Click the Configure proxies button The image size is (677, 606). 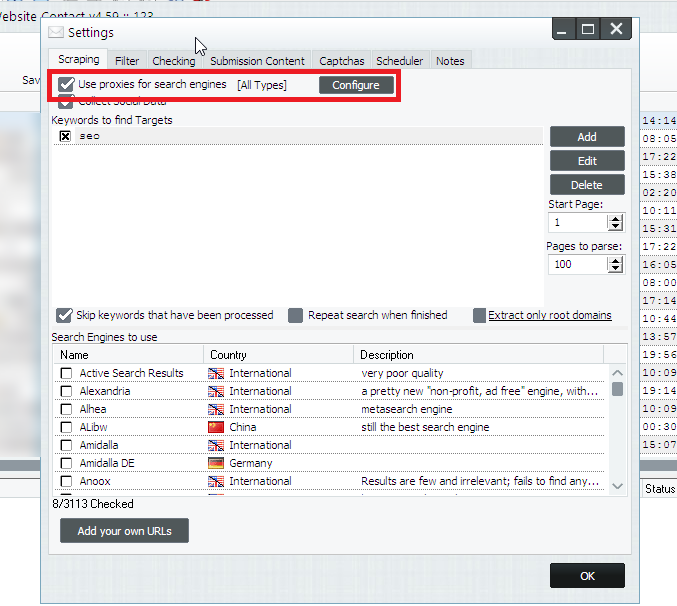coord(356,85)
